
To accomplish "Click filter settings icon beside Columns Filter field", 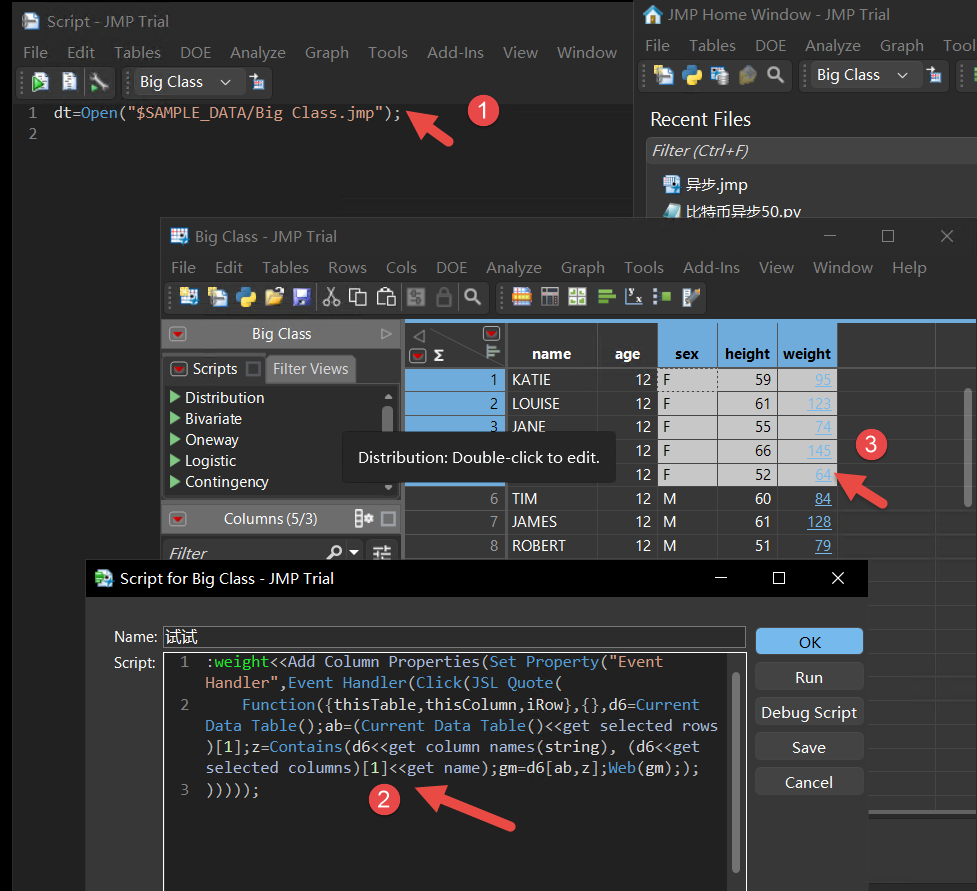I will [381, 552].
